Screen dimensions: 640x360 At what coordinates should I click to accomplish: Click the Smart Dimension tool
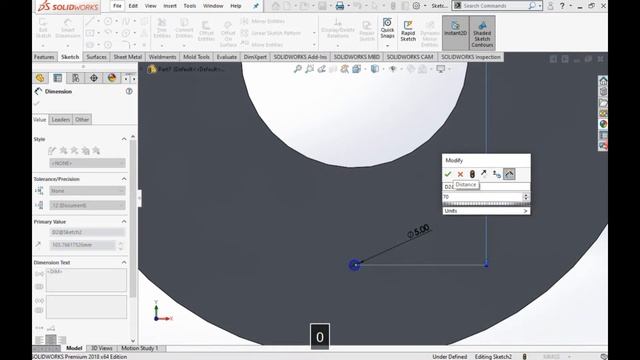pyautogui.click(x=68, y=29)
